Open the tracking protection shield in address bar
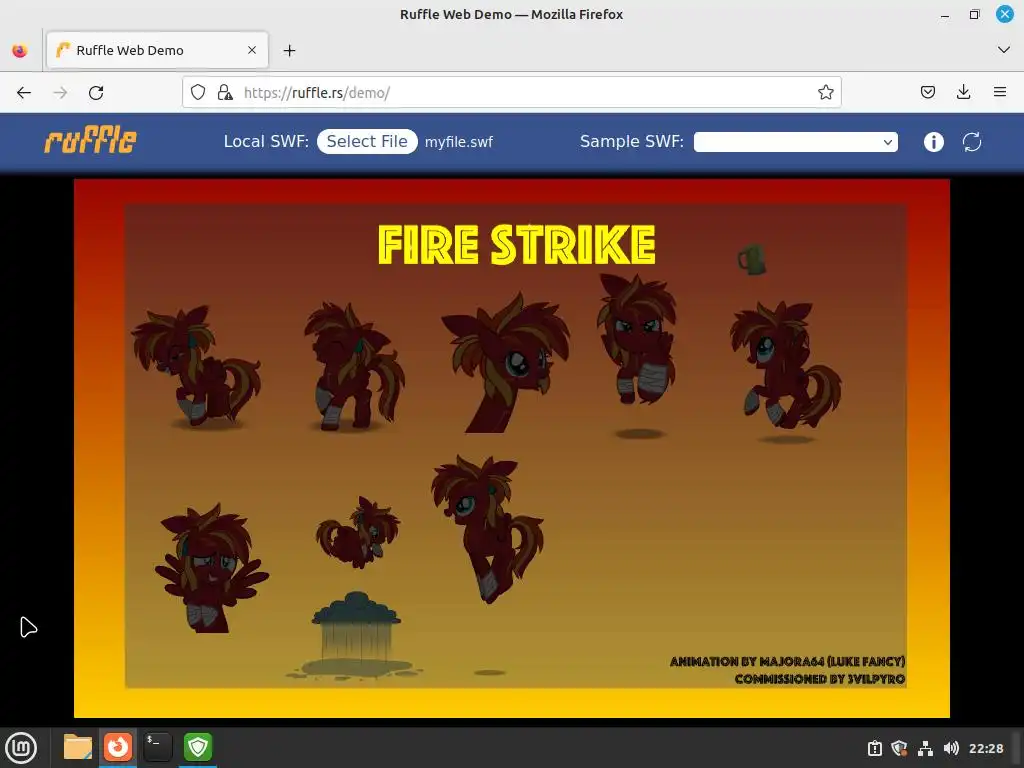This screenshot has width=1024, height=768. tap(198, 92)
